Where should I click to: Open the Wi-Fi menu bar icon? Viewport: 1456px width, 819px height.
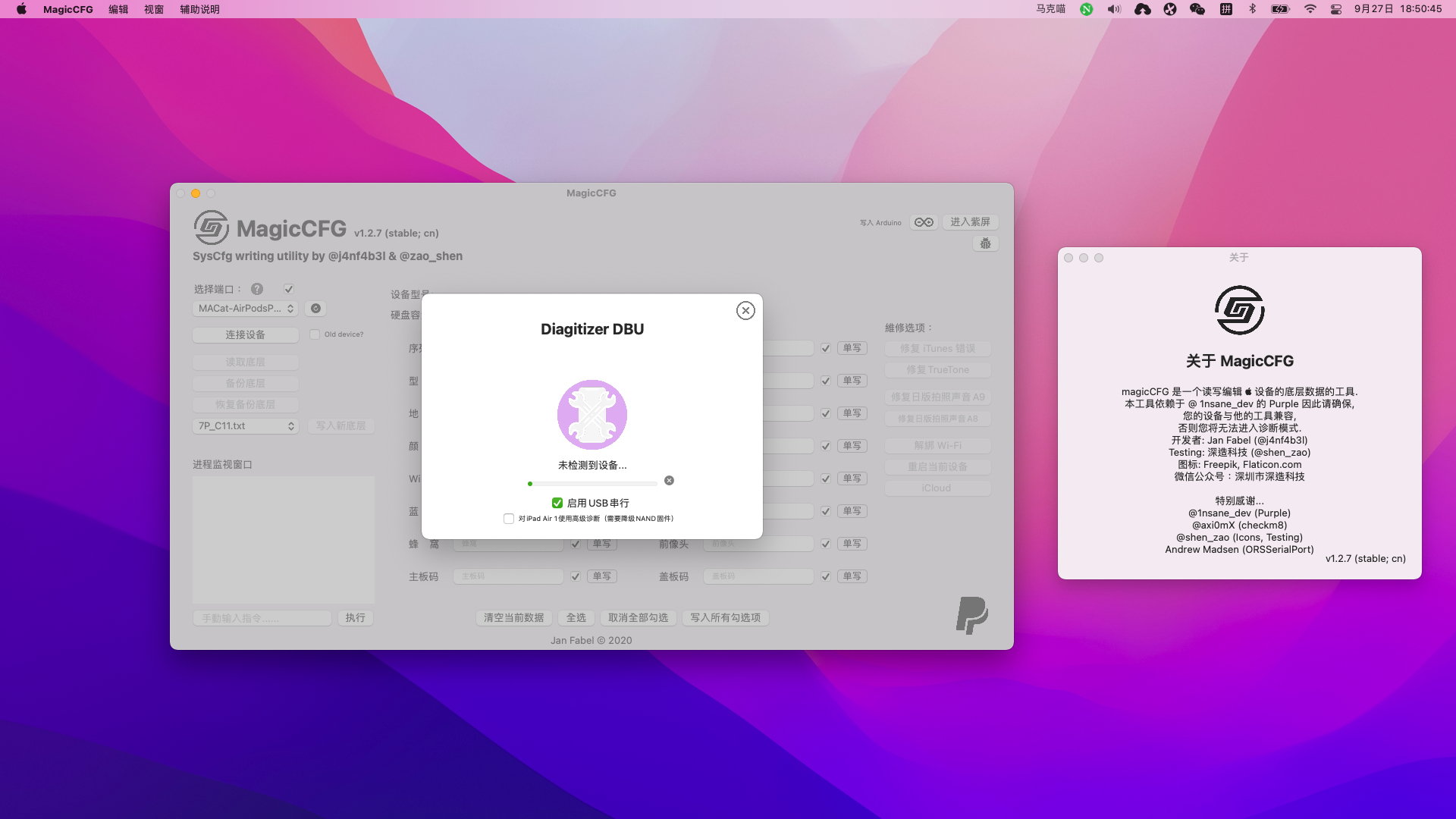click(1310, 9)
